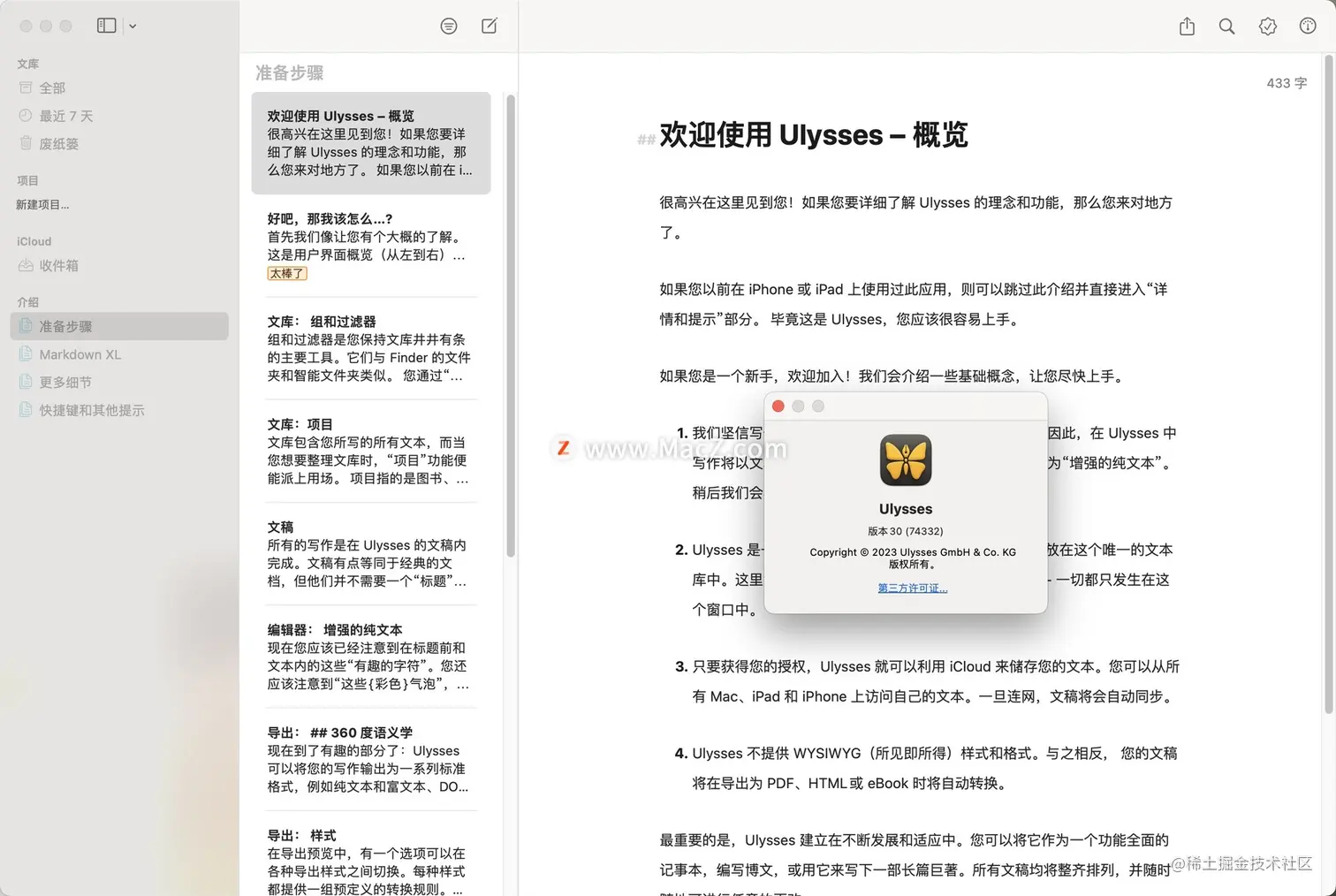The width and height of the screenshot is (1336, 896).
Task: Open 废纸篓 trash in the sidebar
Action: click(x=119, y=143)
